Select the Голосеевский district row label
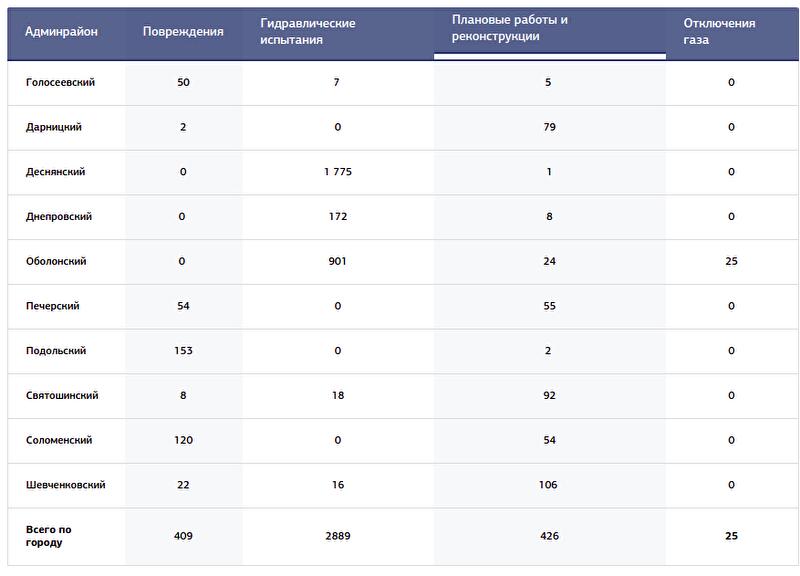 pos(61,82)
